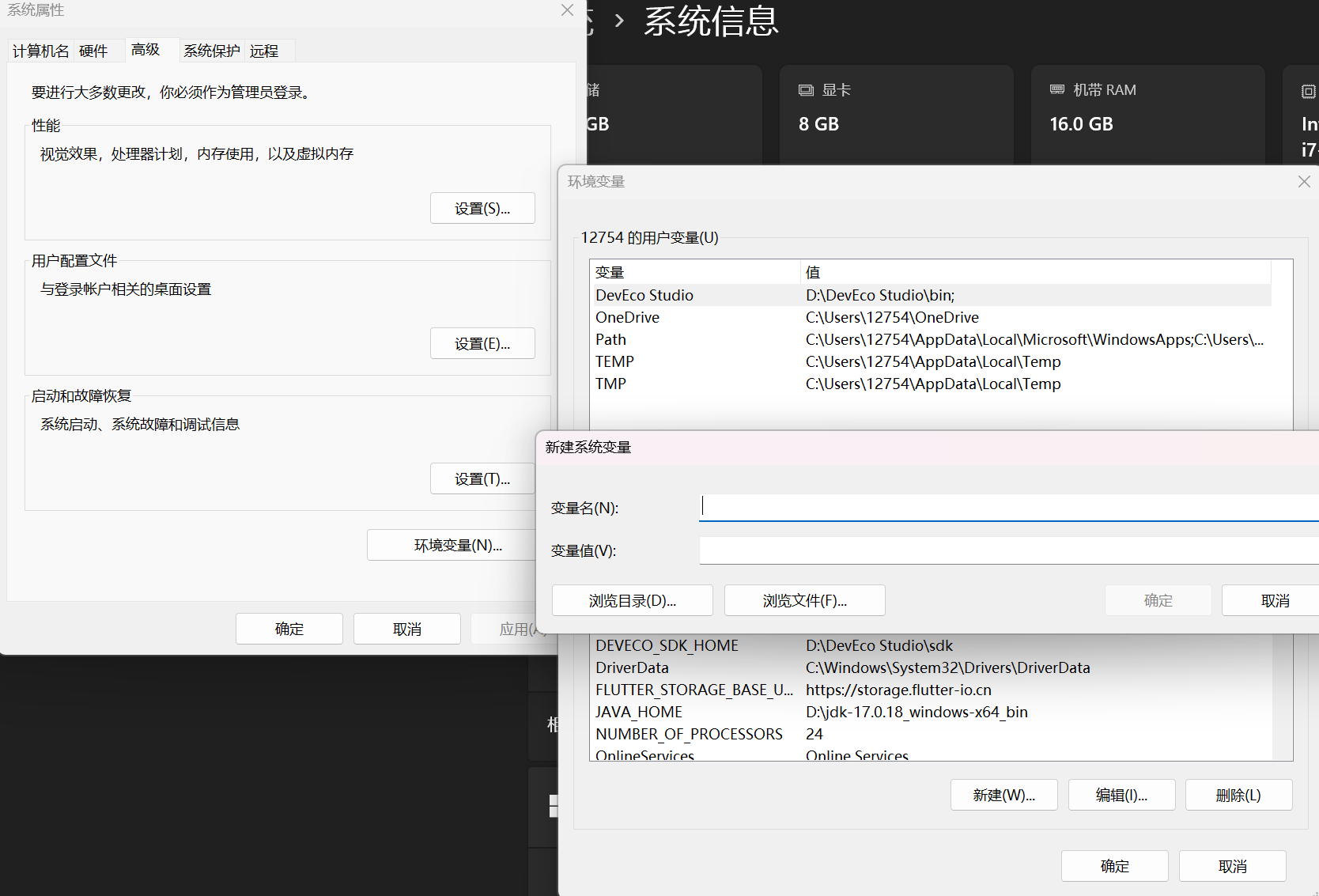This screenshot has width=1319, height=896.
Task: Click the D:\jdk-17.0.18_windows-x64_bin value
Action: (x=916, y=712)
